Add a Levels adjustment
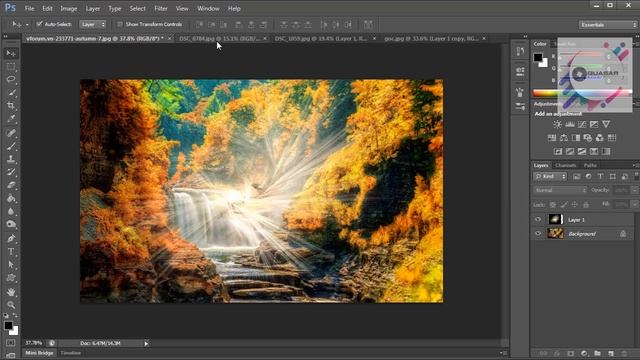The height and width of the screenshot is (360, 640). (569, 124)
